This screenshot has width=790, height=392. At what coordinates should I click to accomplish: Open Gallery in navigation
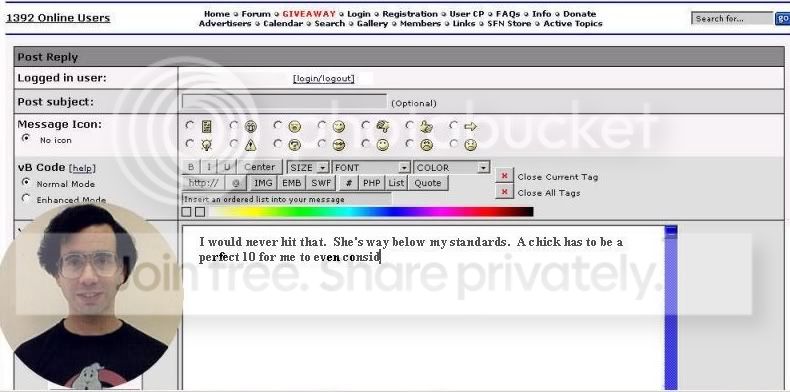[372, 24]
